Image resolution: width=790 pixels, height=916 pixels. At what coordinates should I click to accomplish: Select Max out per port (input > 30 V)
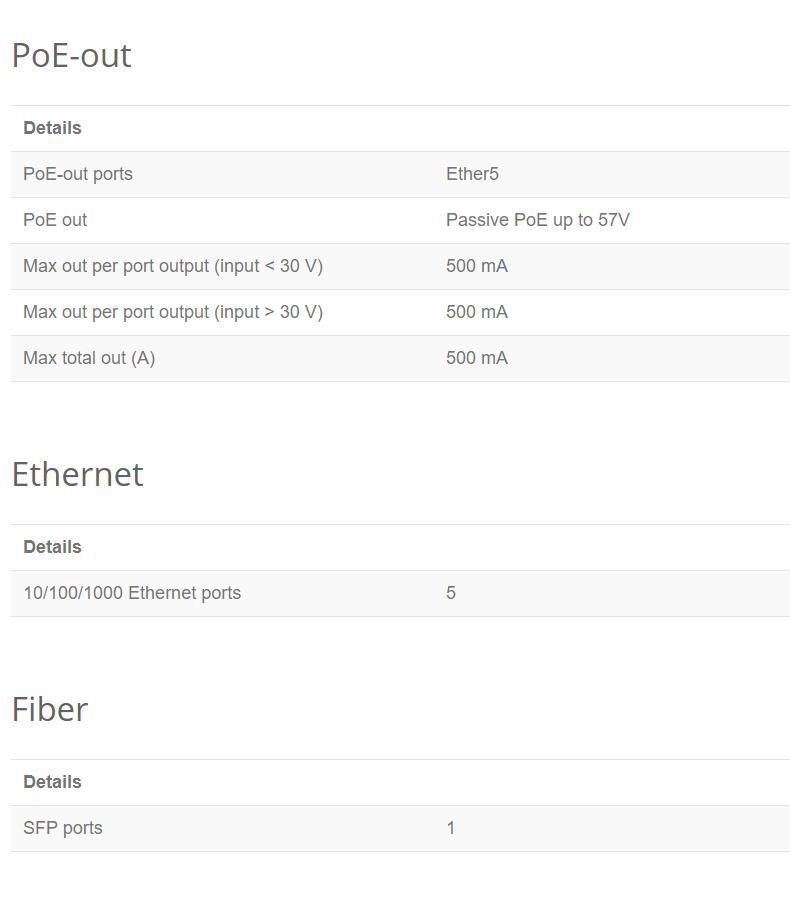point(173,313)
